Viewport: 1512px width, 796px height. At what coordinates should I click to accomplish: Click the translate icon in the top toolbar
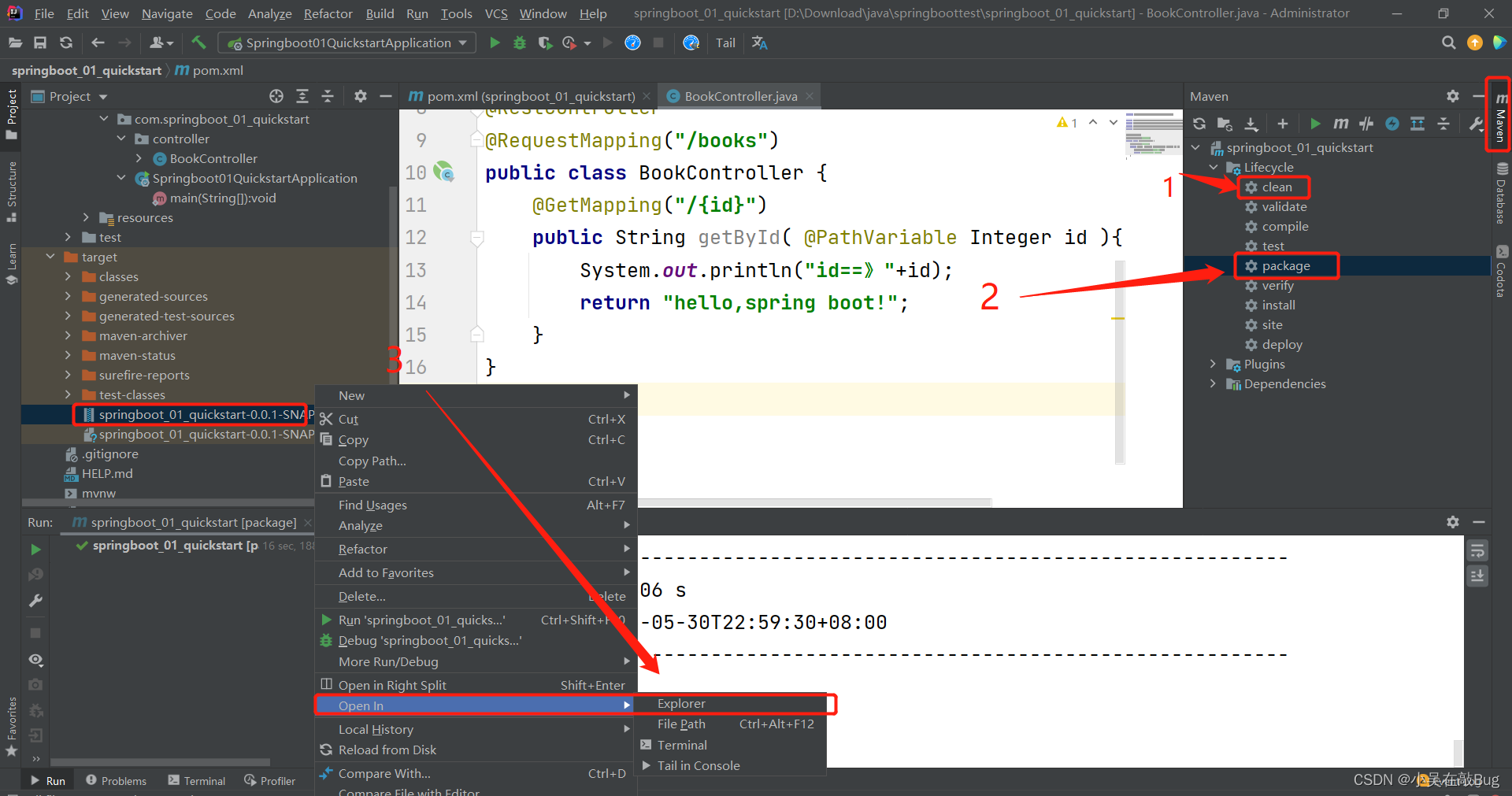[x=760, y=43]
